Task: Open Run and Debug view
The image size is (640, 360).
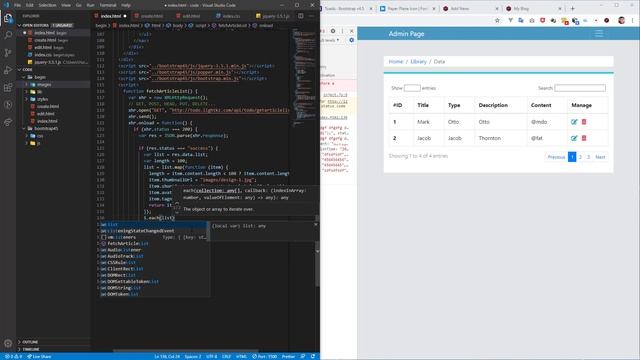Action: point(8,70)
